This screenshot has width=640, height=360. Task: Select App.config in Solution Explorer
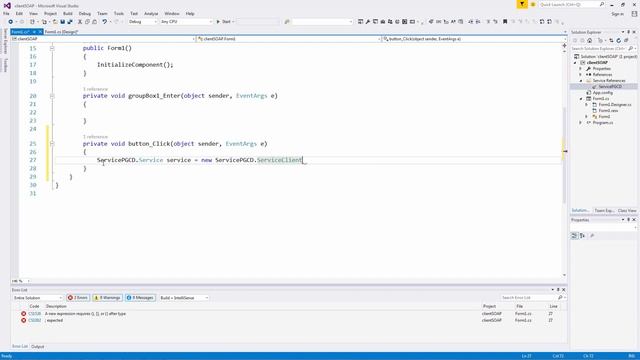602,93
